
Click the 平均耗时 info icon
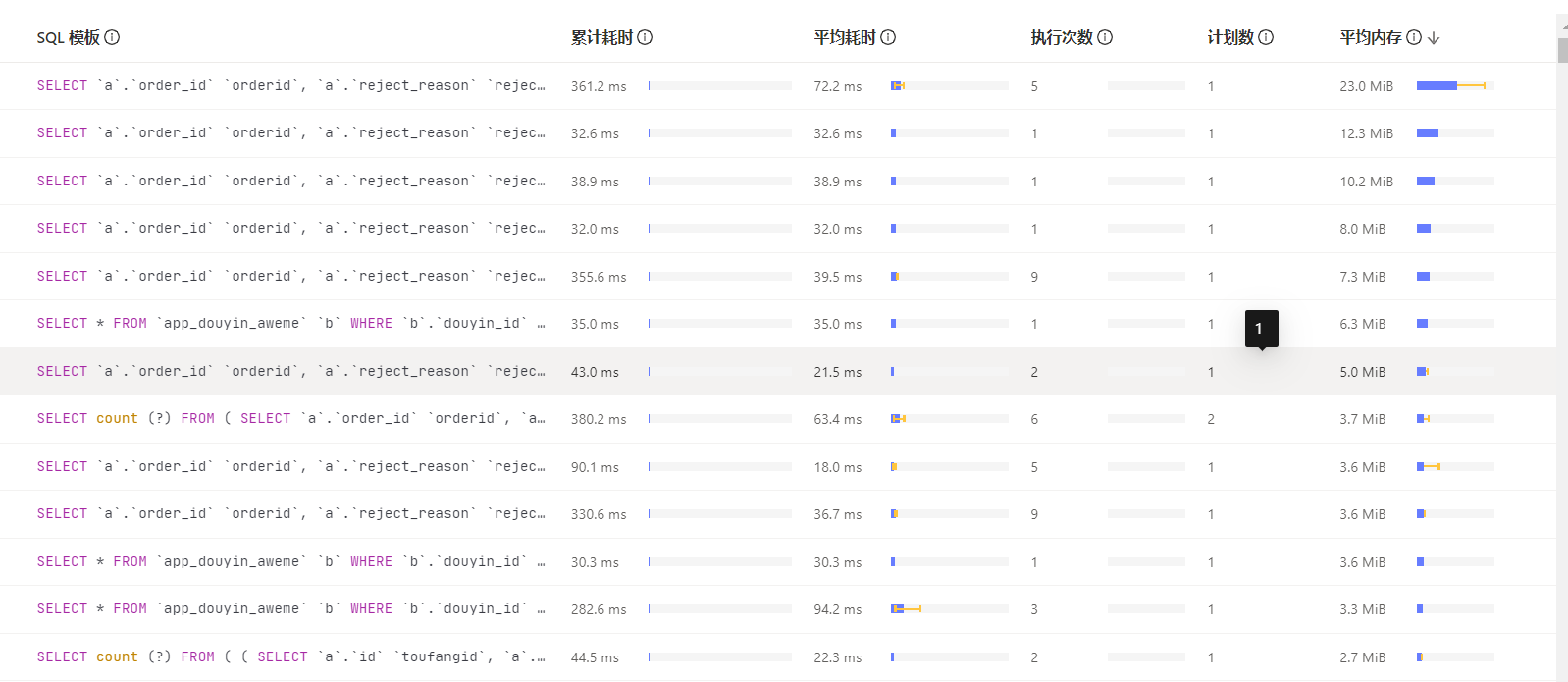[888, 37]
